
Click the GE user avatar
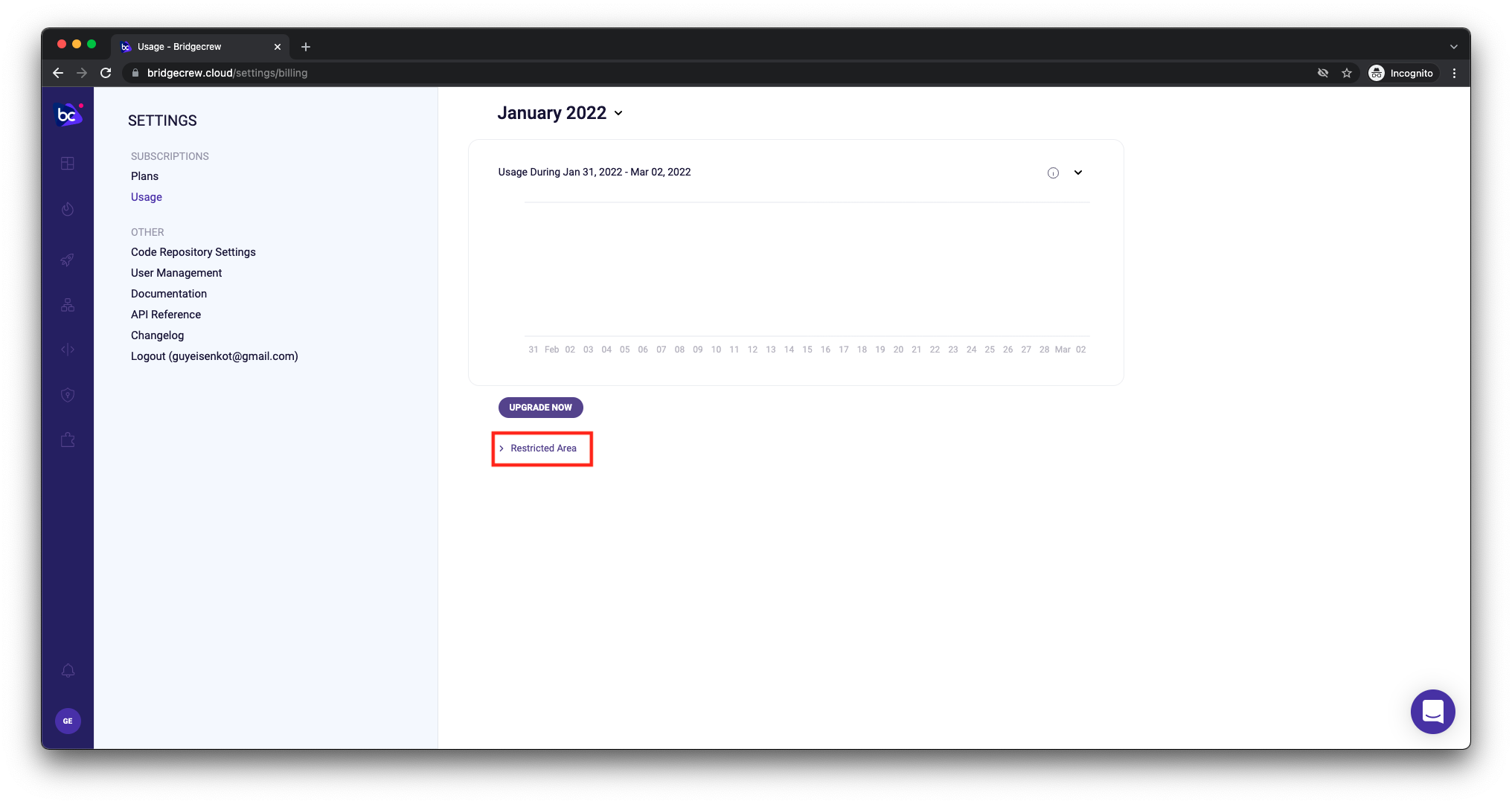pyautogui.click(x=68, y=721)
